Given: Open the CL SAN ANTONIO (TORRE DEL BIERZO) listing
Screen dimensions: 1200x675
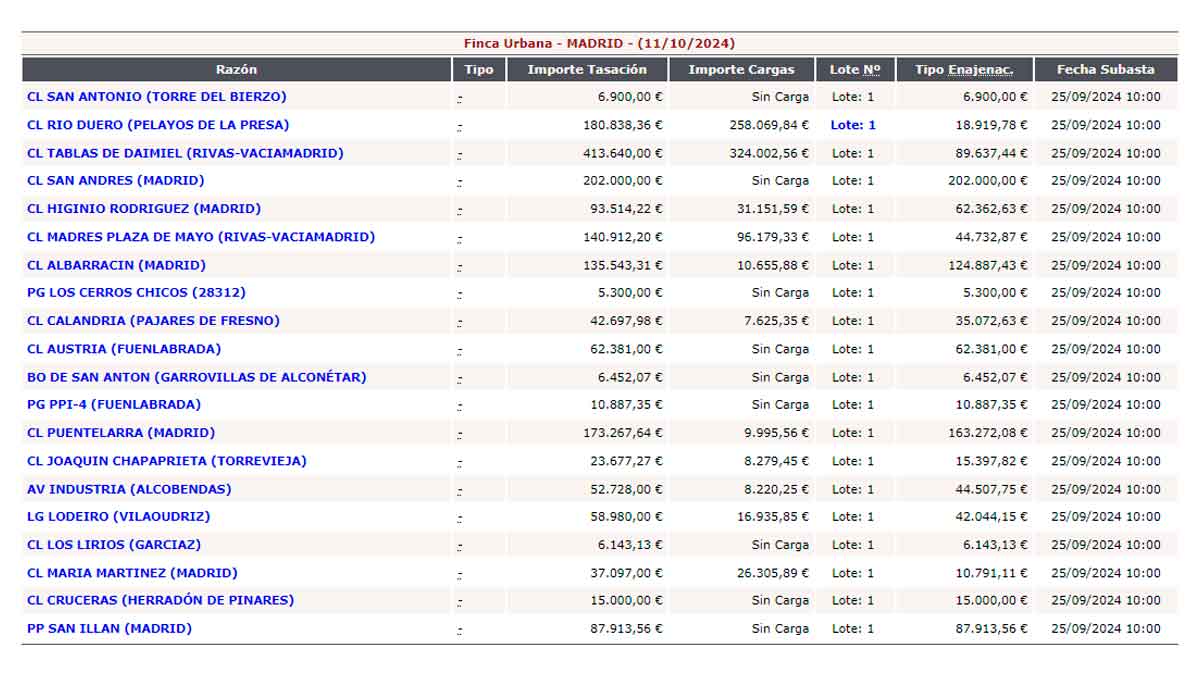Looking at the screenshot, I should pyautogui.click(x=156, y=97).
